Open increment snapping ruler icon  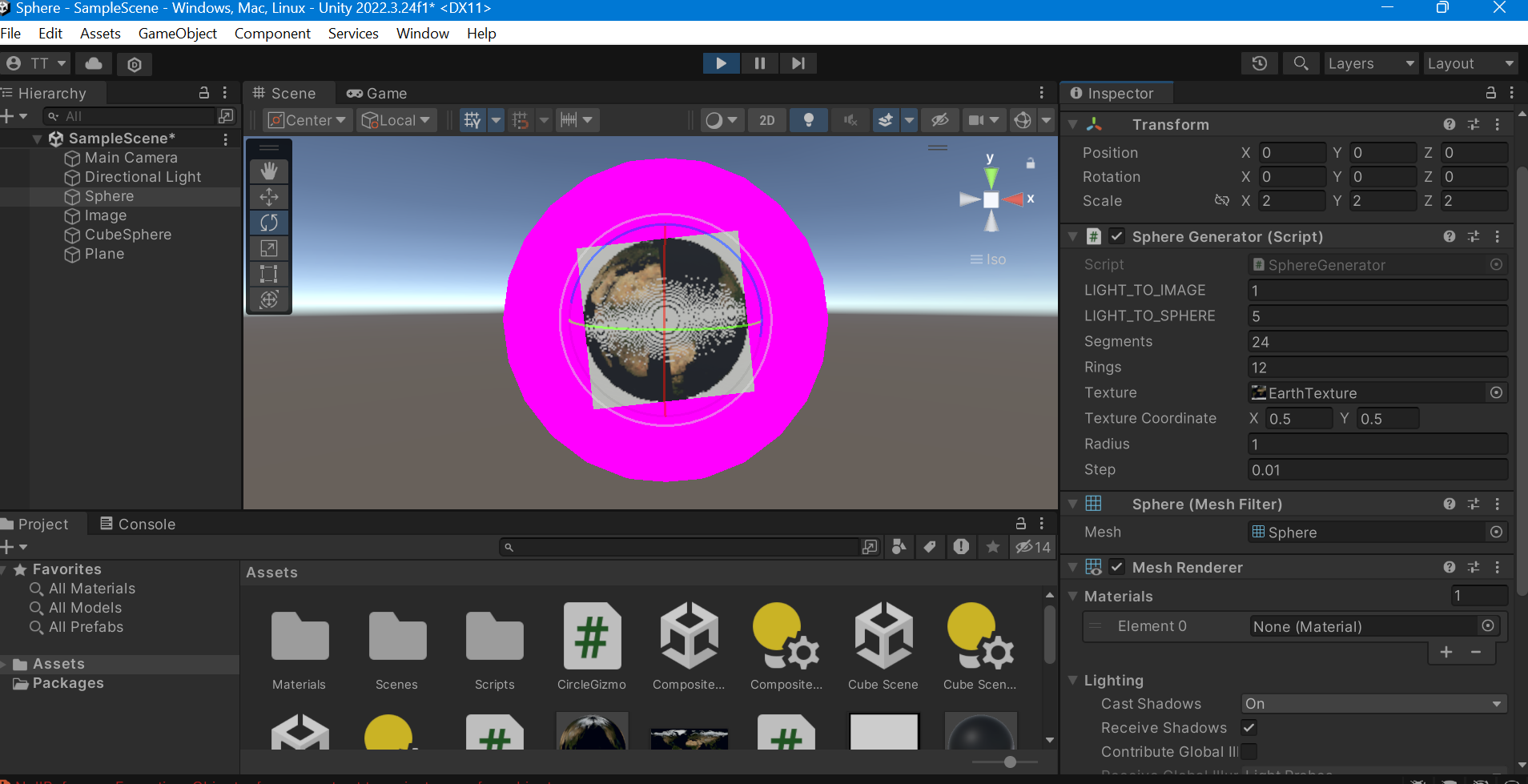tap(569, 120)
